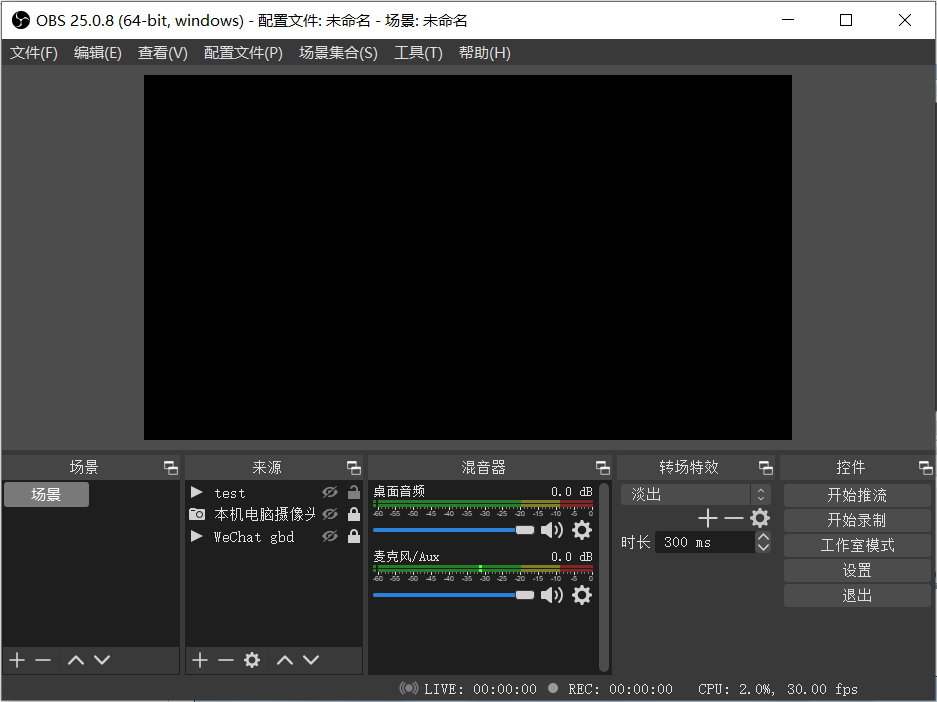Select the 本机电脑摄像头 source name

265,514
